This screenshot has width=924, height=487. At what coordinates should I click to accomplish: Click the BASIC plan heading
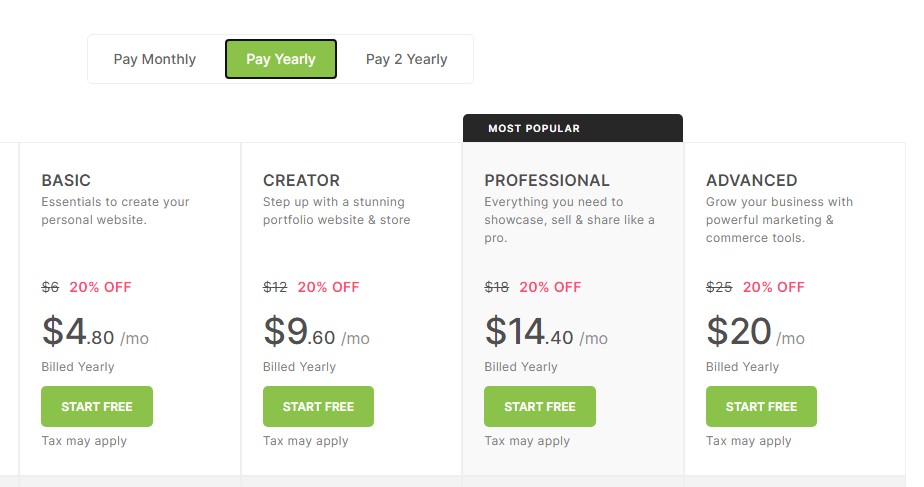tap(66, 181)
